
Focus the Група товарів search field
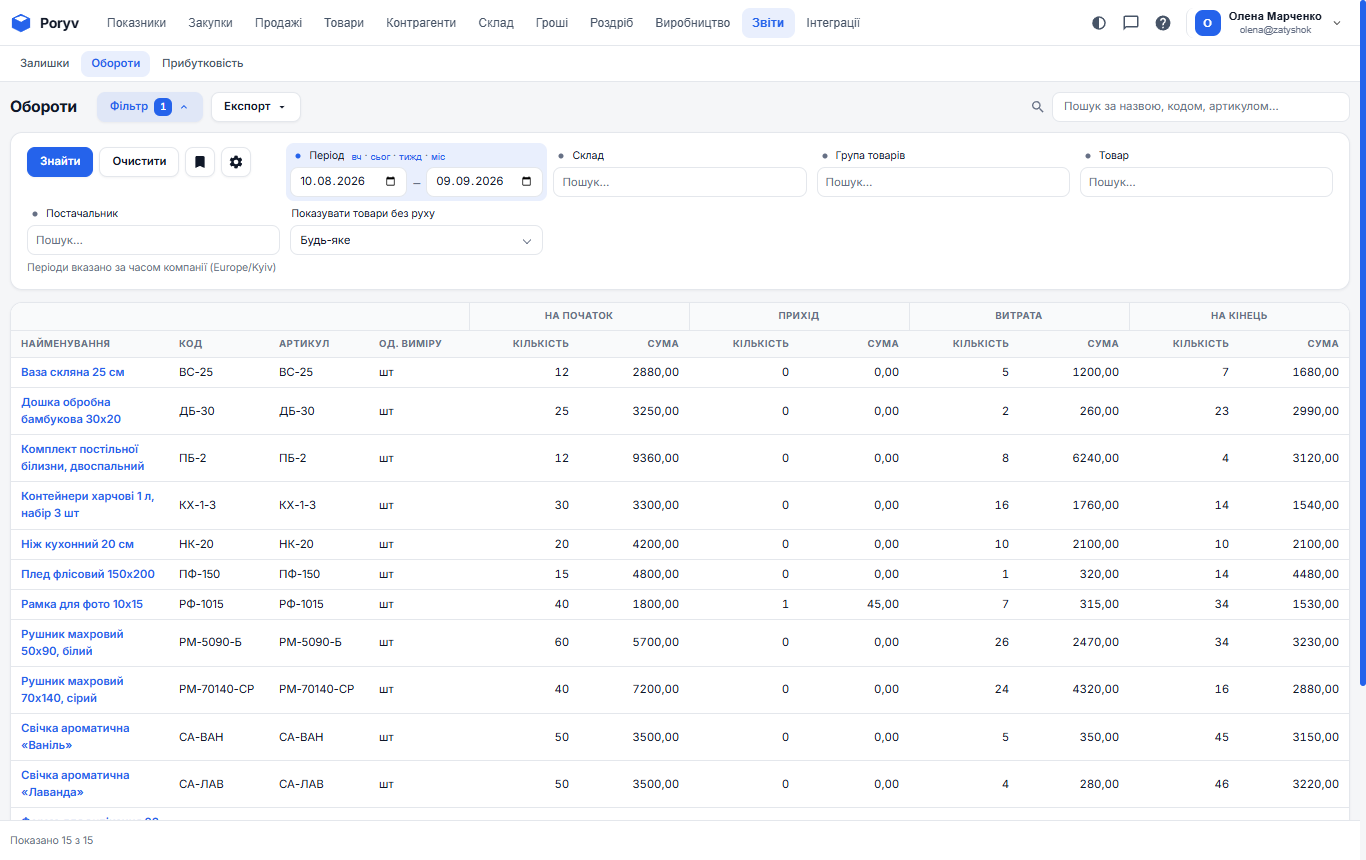tap(943, 182)
